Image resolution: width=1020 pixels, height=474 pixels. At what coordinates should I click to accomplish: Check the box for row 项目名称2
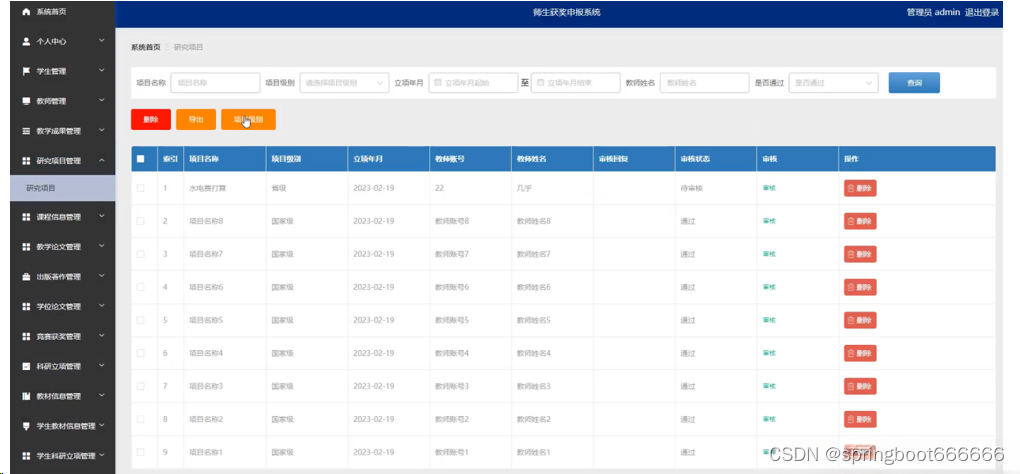click(x=141, y=419)
